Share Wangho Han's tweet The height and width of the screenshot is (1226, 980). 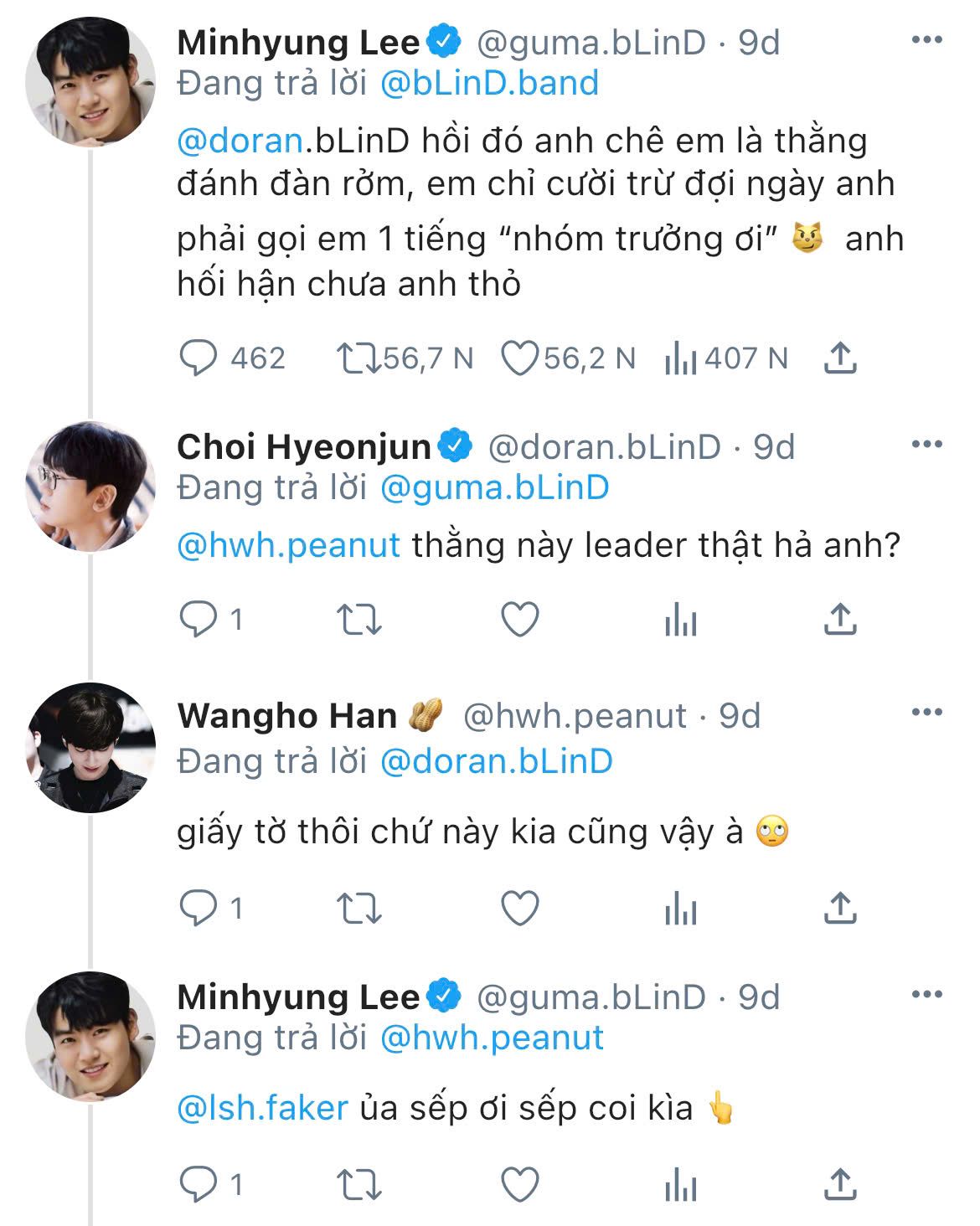pyautogui.click(x=839, y=909)
